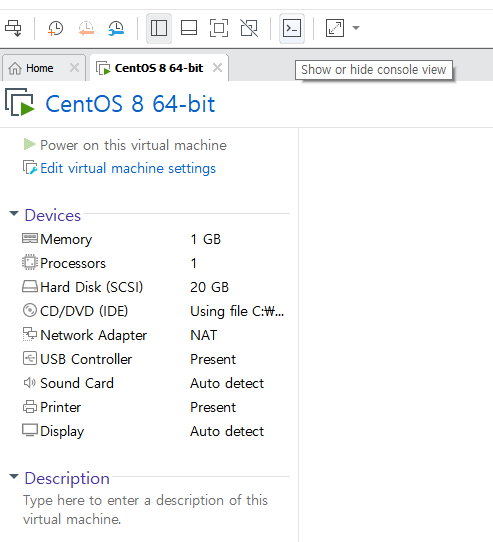This screenshot has width=493, height=542.
Task: Click Present value for USB Controller
Action: coord(213,359)
